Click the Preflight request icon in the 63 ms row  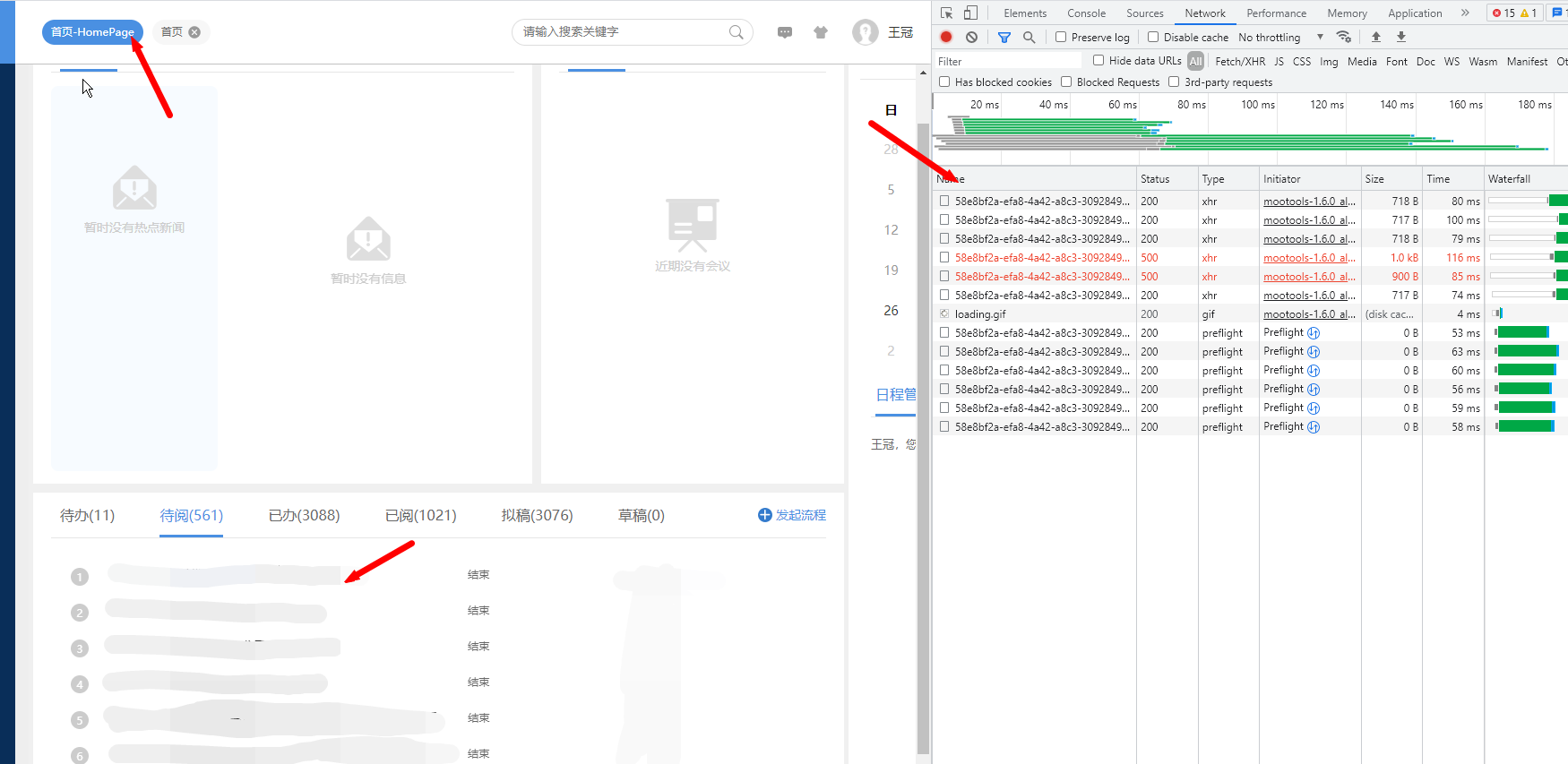[1314, 352]
